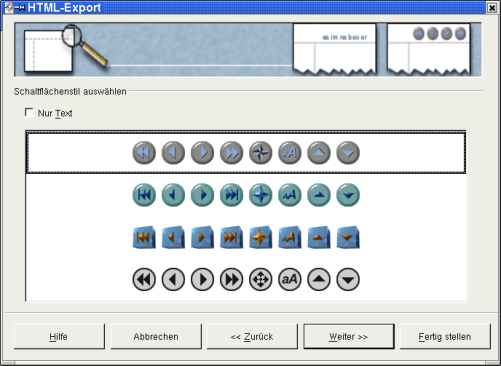Select the black outline overview compass icon
501x366 pixels.
[260, 279]
